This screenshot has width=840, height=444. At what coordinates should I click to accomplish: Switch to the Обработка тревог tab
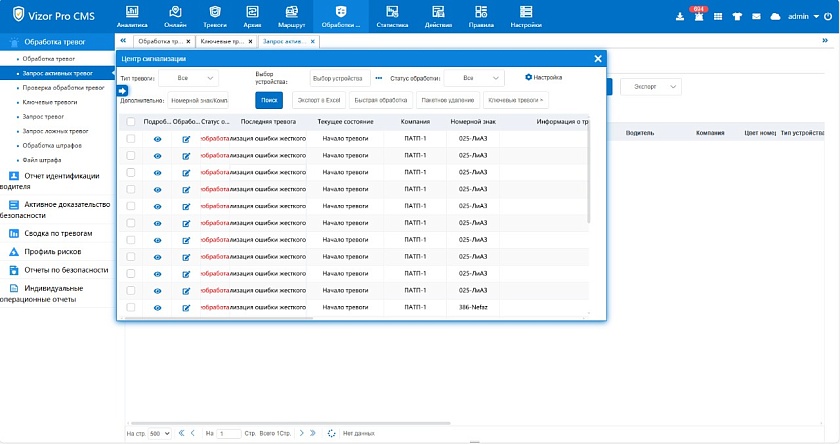point(160,42)
